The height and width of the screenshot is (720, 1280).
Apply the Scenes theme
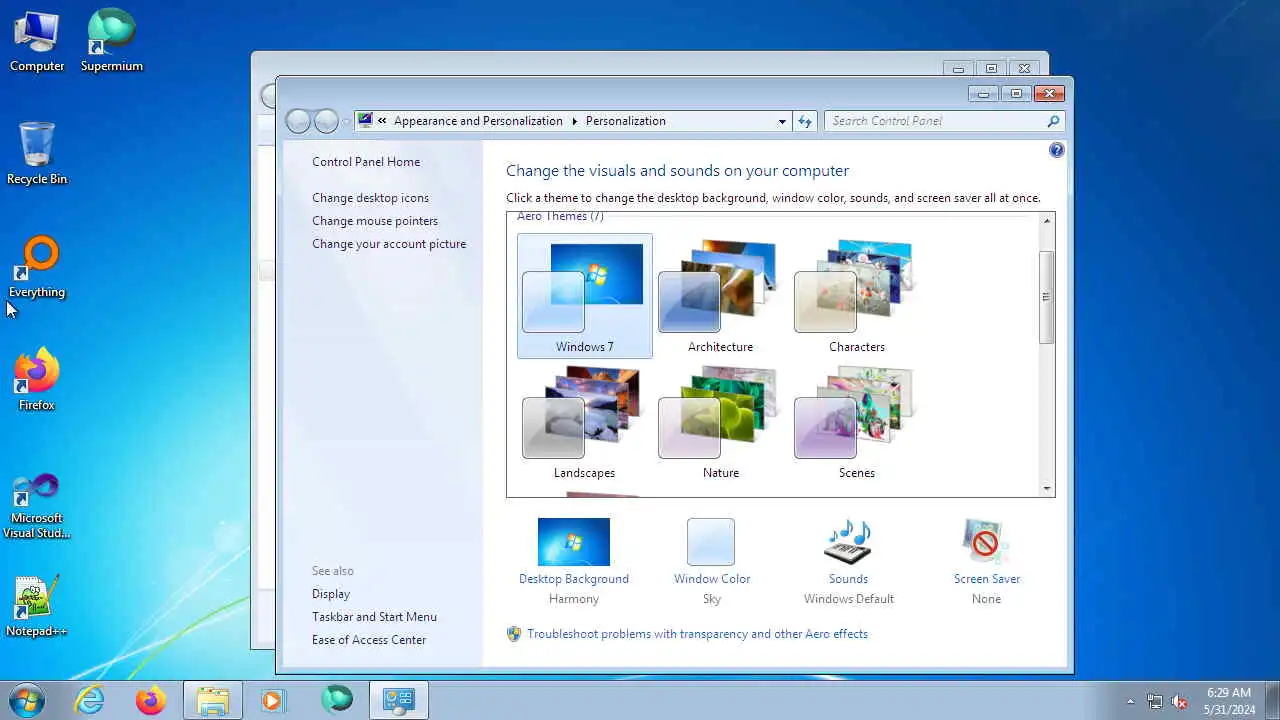click(x=857, y=422)
